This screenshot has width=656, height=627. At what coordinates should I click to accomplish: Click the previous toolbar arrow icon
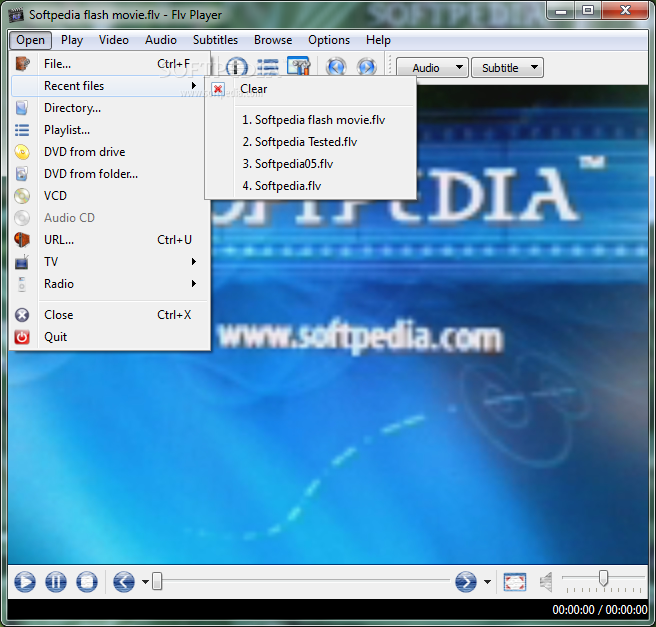[x=336, y=67]
